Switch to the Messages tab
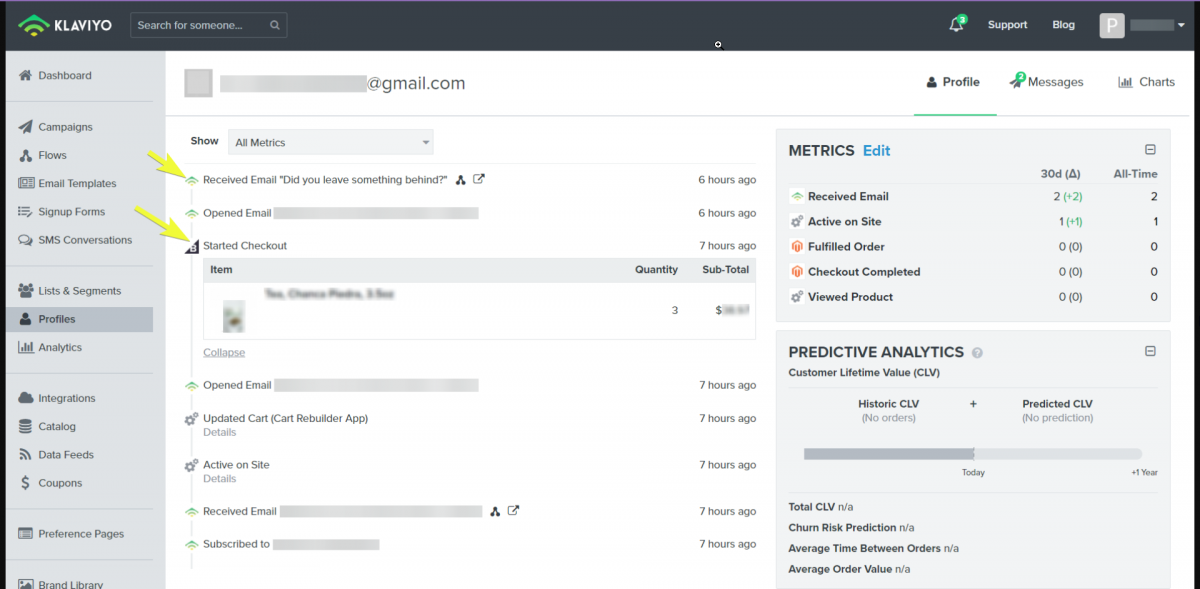The height and width of the screenshot is (589, 1200). pos(1046,82)
